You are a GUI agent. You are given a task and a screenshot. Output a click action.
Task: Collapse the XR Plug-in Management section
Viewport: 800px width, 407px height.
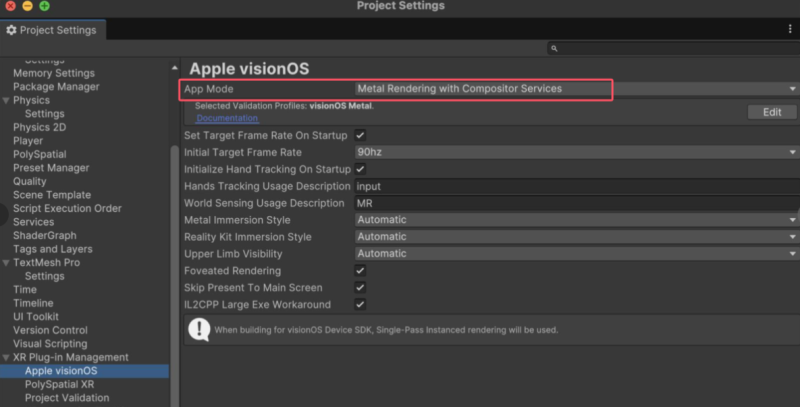coord(6,357)
